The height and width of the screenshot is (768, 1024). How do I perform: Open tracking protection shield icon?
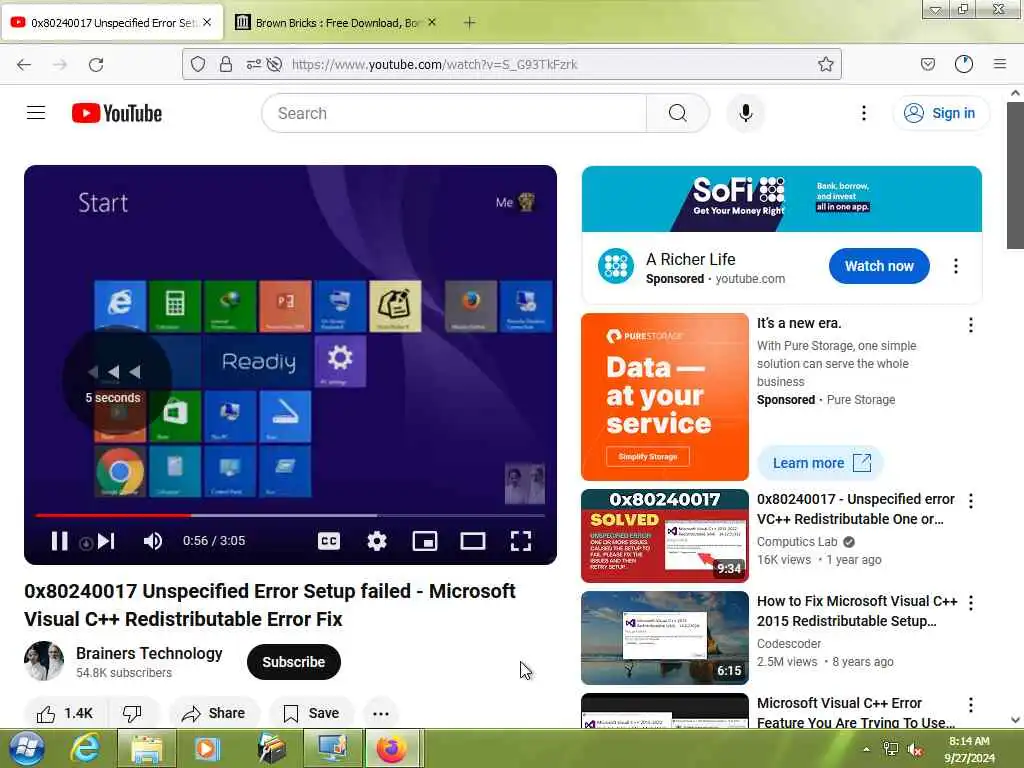(198, 64)
